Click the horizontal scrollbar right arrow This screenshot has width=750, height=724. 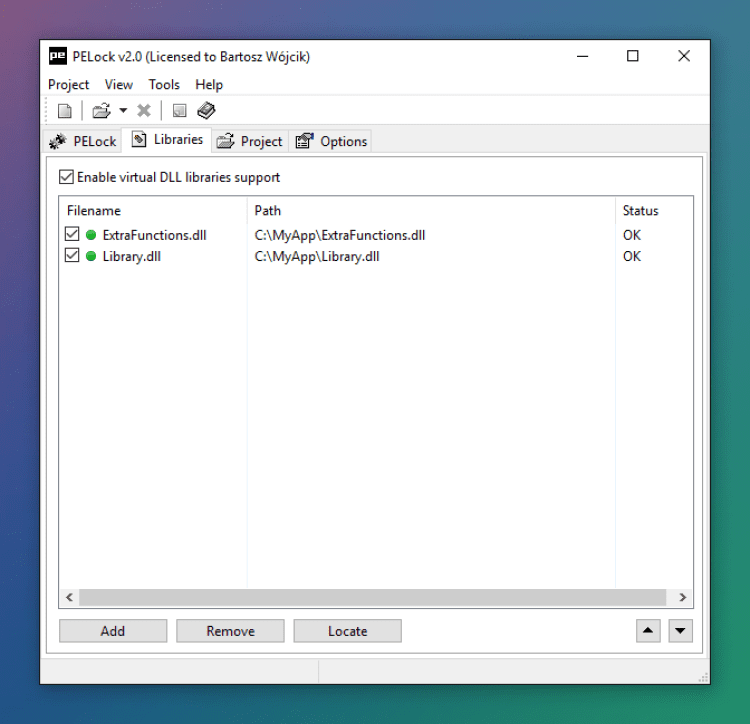pos(683,597)
